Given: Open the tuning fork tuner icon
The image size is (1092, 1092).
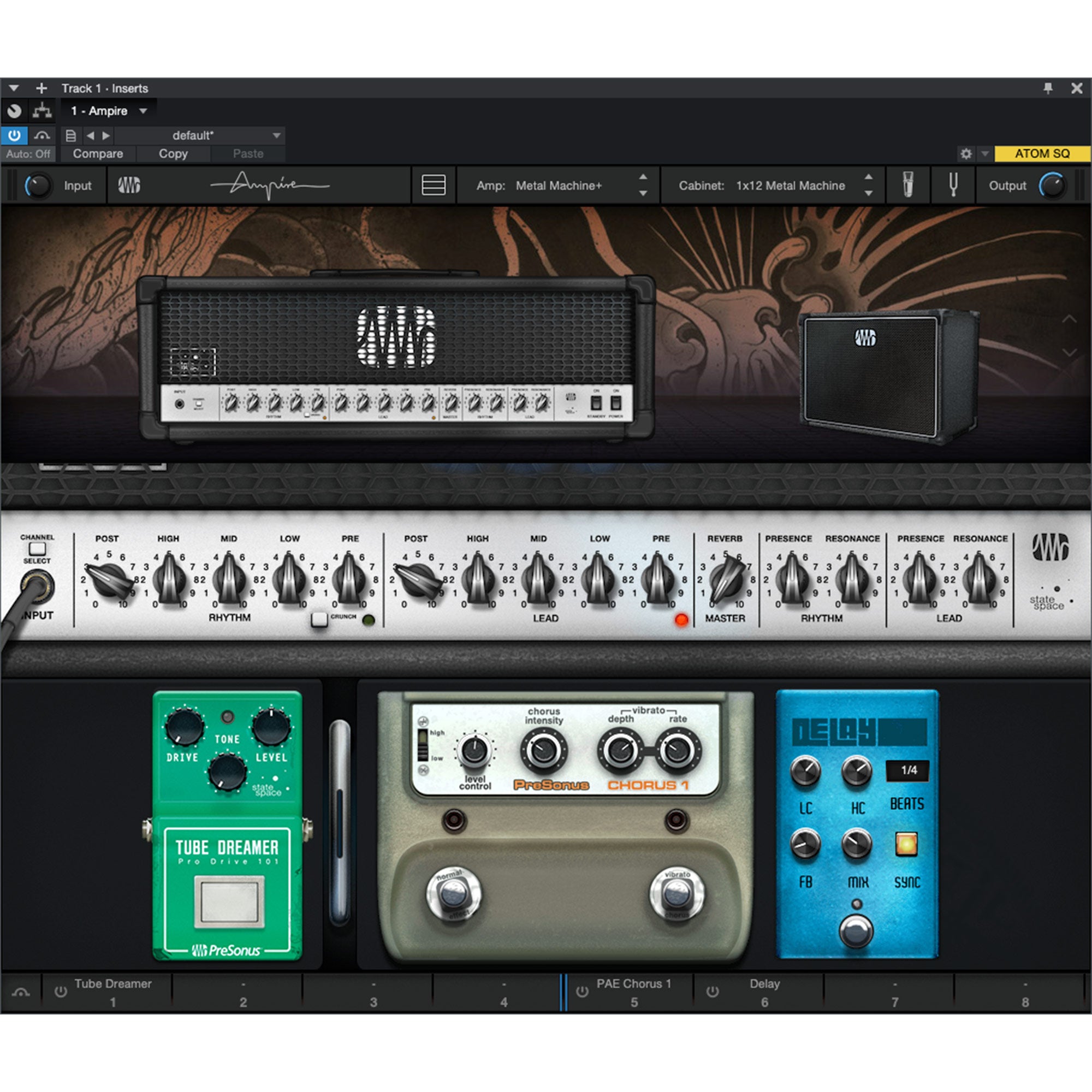Looking at the screenshot, I should [x=952, y=186].
